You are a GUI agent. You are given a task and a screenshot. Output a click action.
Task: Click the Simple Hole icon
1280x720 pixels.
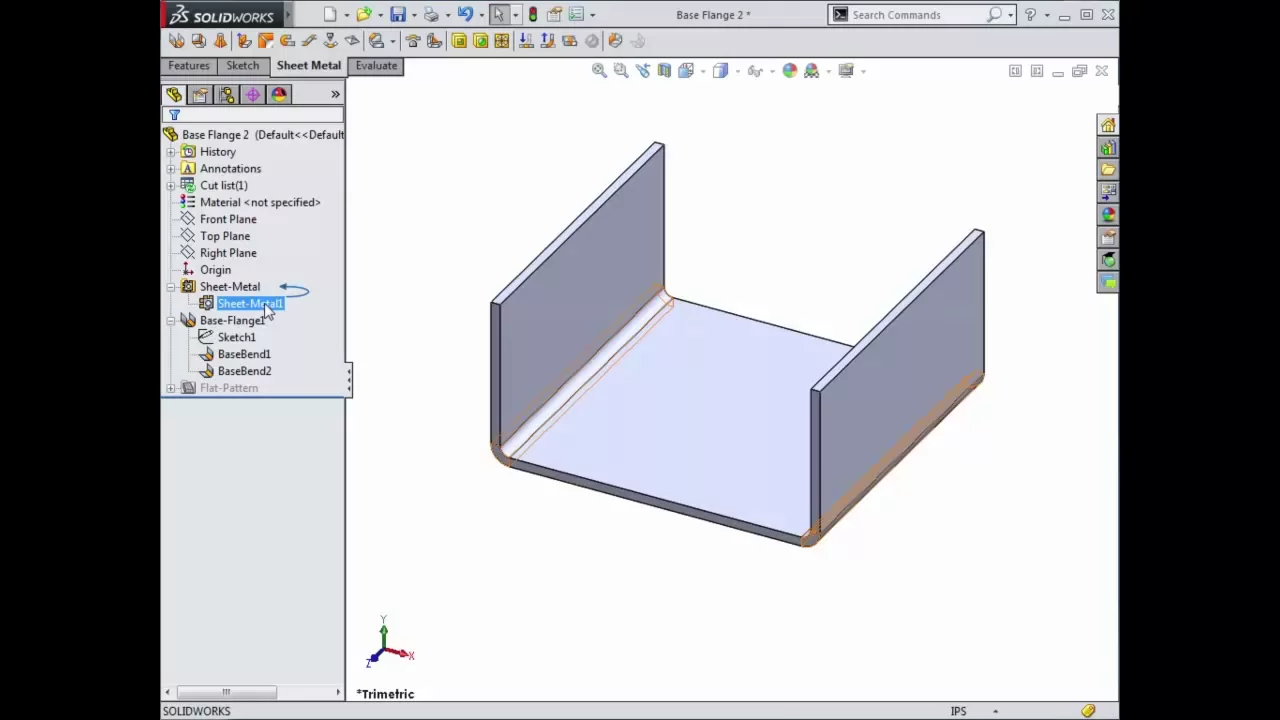pos(480,41)
